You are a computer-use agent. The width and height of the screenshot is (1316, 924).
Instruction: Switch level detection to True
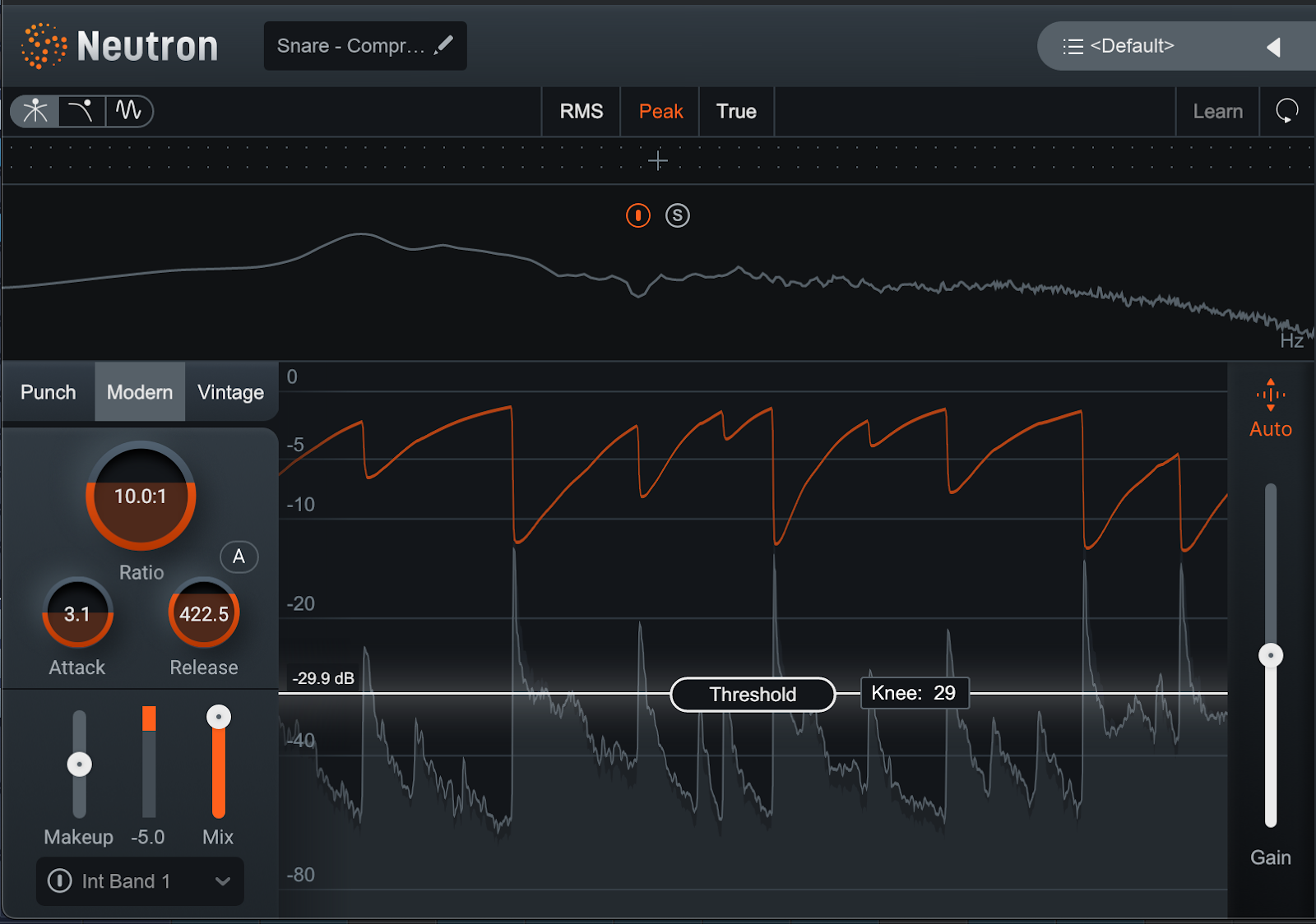(736, 111)
